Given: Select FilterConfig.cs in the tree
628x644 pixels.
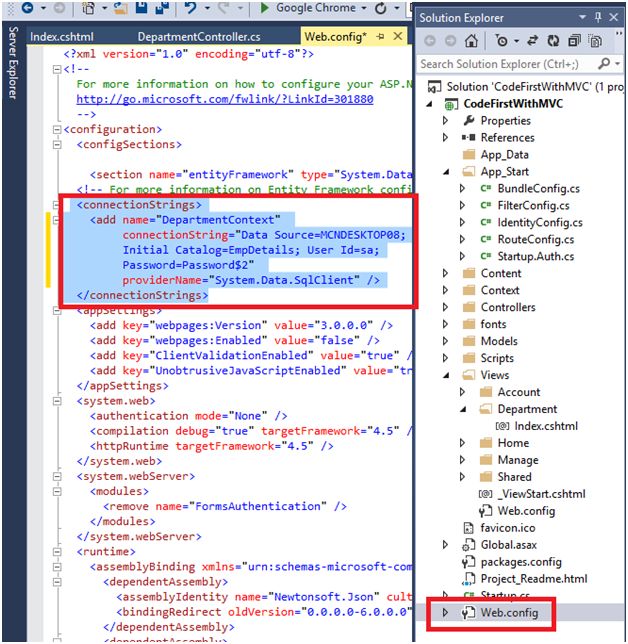Looking at the screenshot, I should point(534,205).
